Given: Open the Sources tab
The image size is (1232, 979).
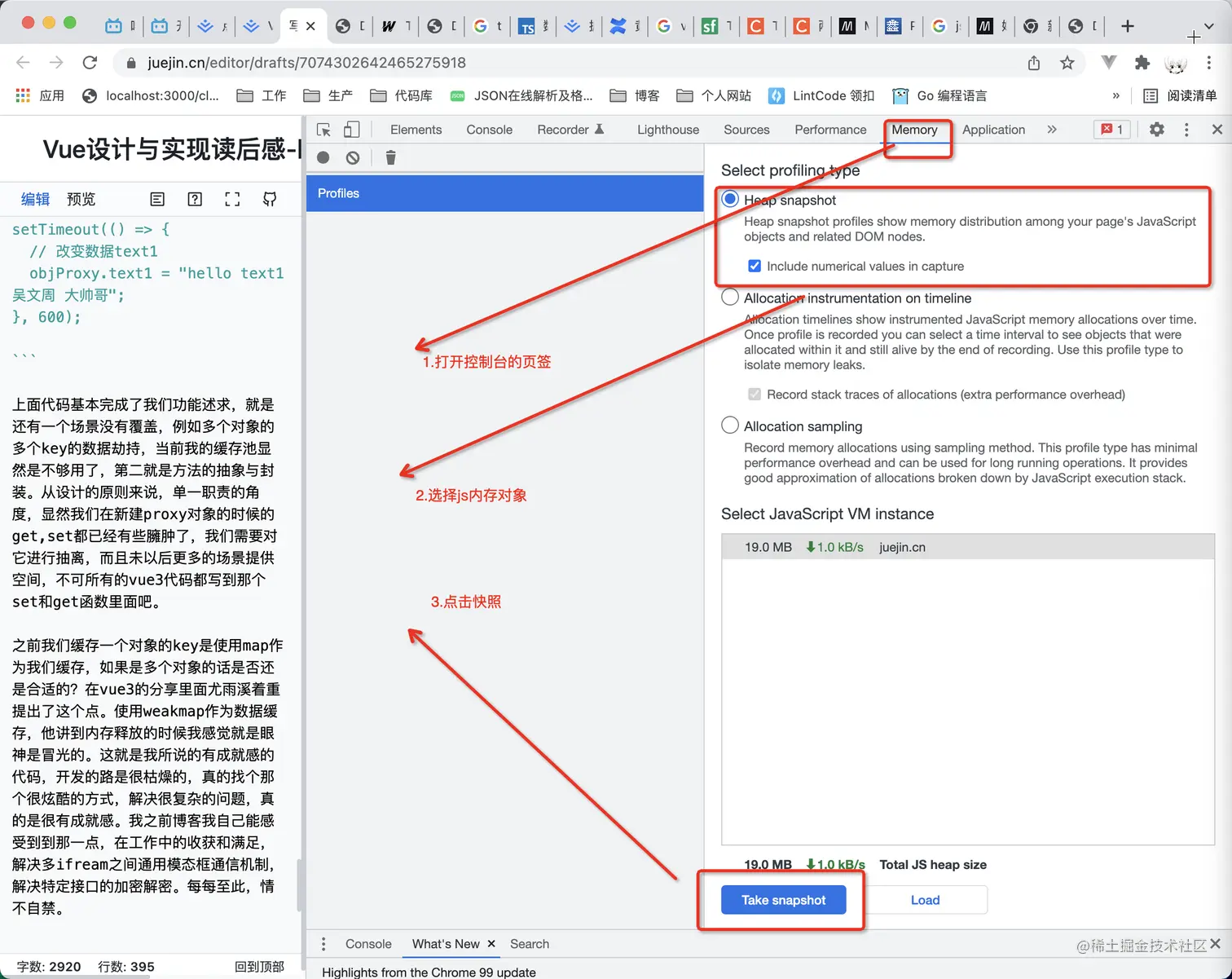Looking at the screenshot, I should coord(746,130).
